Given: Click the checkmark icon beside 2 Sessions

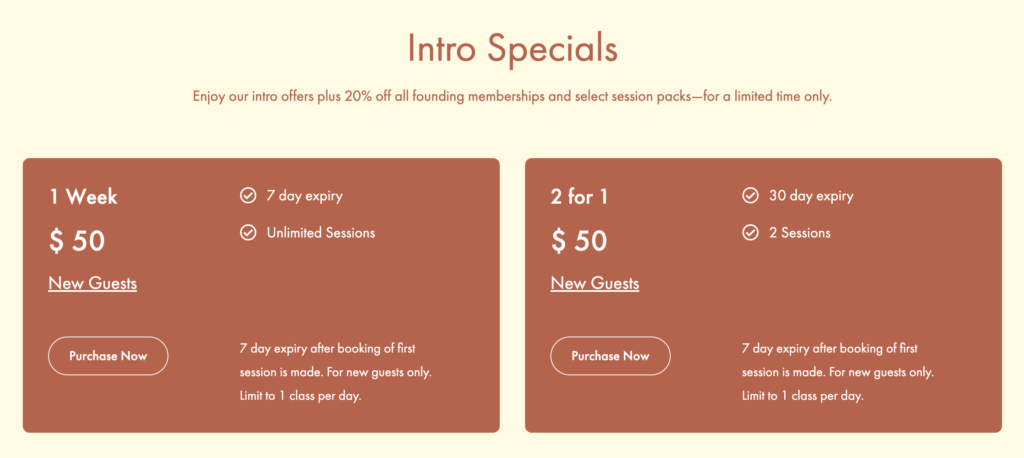Looking at the screenshot, I should point(750,232).
